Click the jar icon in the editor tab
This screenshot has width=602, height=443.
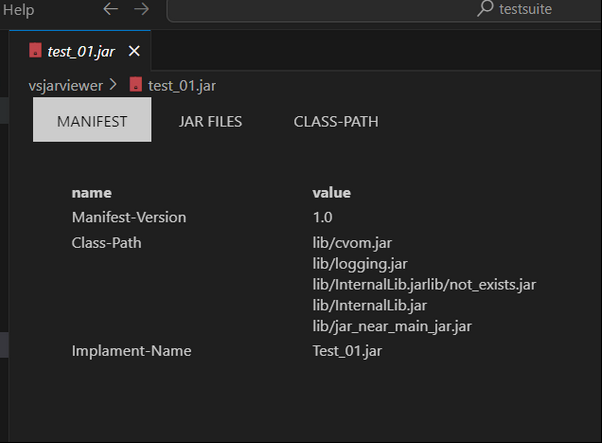point(35,51)
